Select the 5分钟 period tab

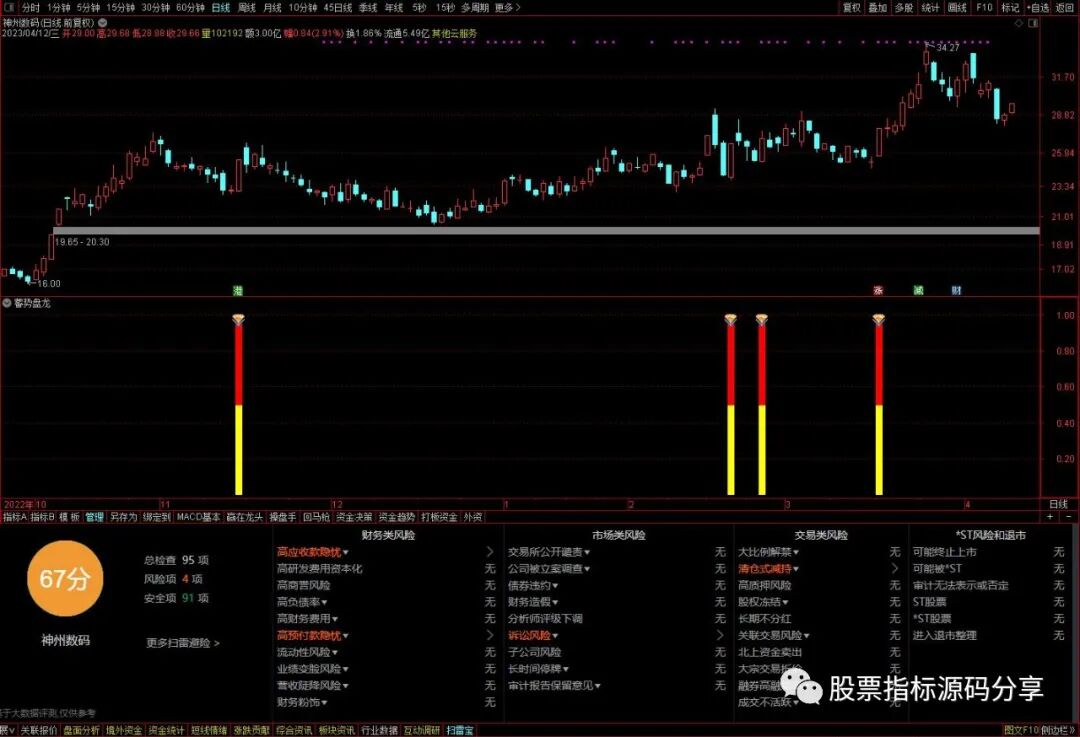tap(88, 8)
